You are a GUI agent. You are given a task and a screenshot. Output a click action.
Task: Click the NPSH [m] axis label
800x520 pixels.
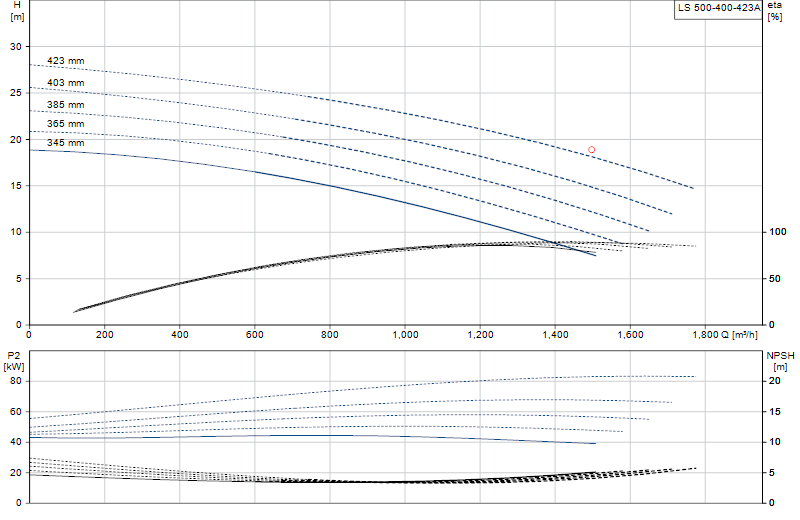pyautogui.click(x=780, y=361)
